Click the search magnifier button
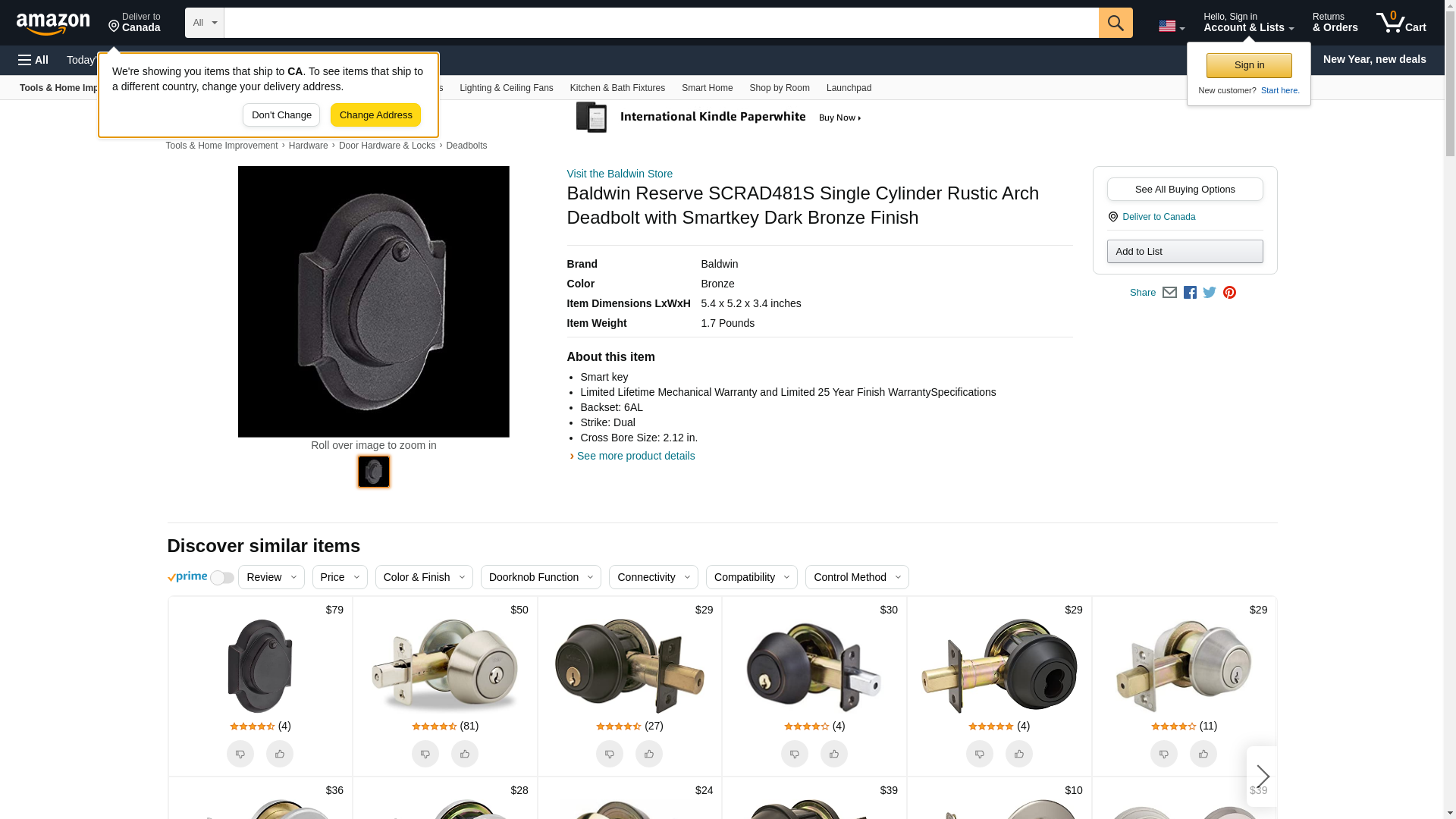This screenshot has height=819, width=1456. tap(1115, 23)
